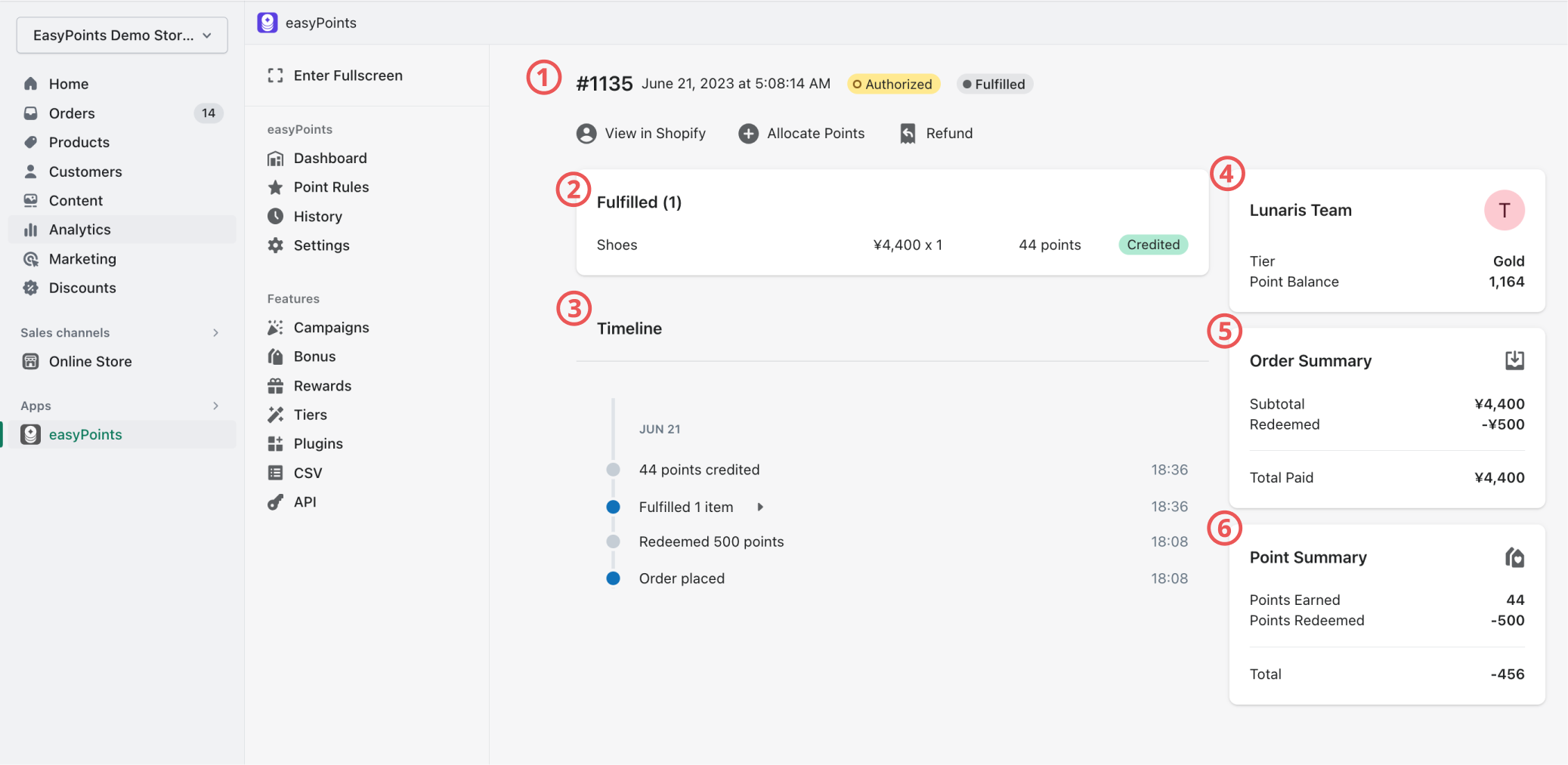Open easyPoints Settings gear icon
This screenshot has height=765, width=1568.
click(275, 245)
